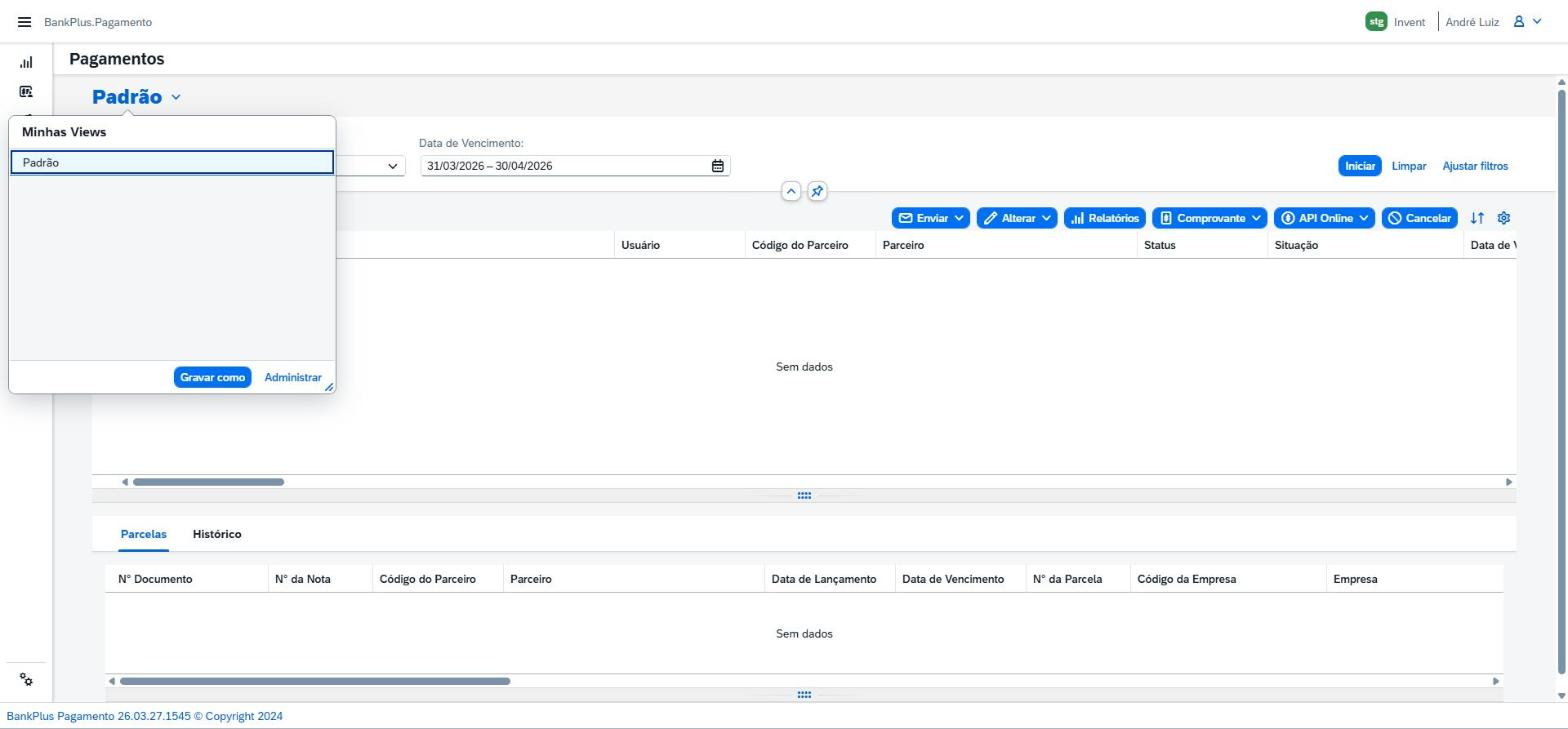
Task: Click the Administrar link in views popover
Action: [x=293, y=377]
